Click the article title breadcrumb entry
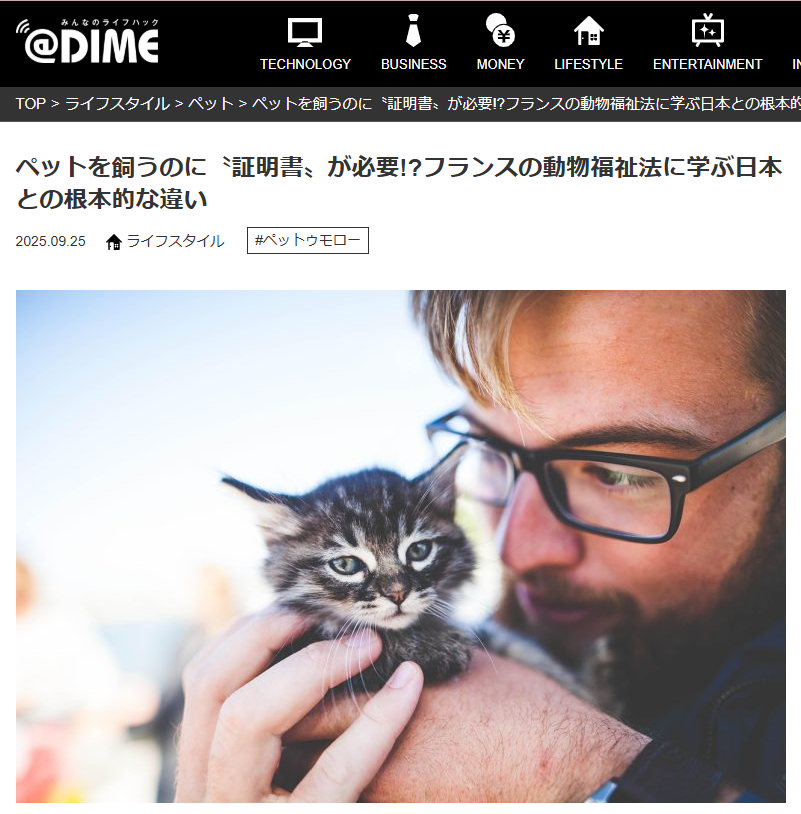 click(x=526, y=104)
